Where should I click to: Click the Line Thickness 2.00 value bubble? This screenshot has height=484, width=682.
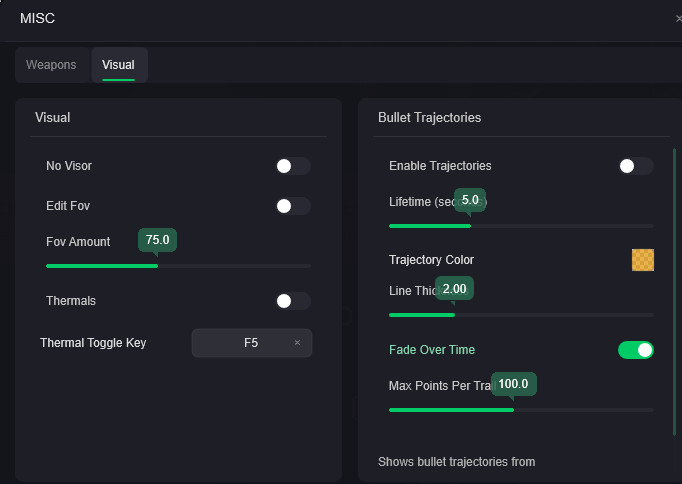pyautogui.click(x=455, y=289)
